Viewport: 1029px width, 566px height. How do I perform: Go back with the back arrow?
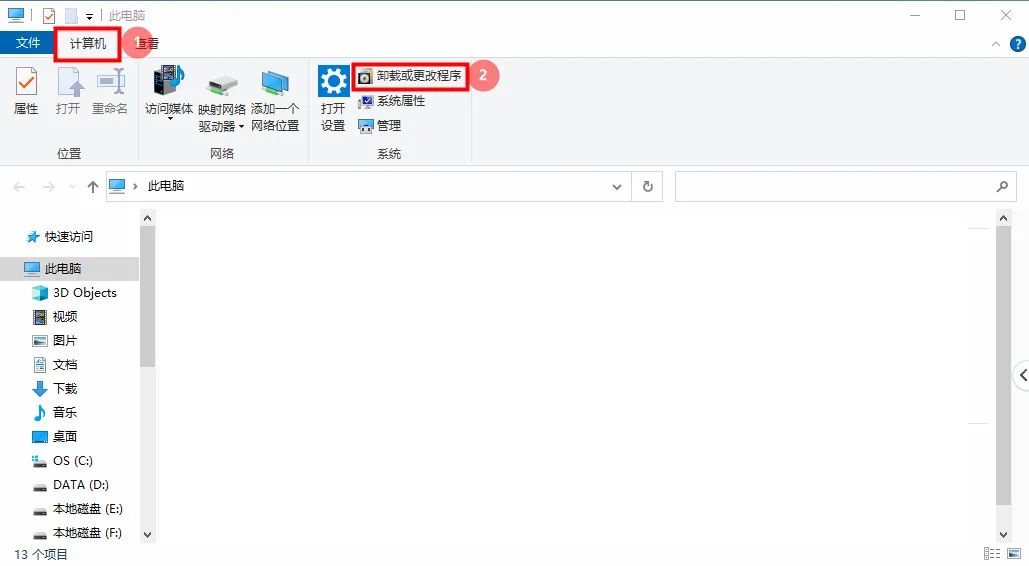pyautogui.click(x=19, y=187)
